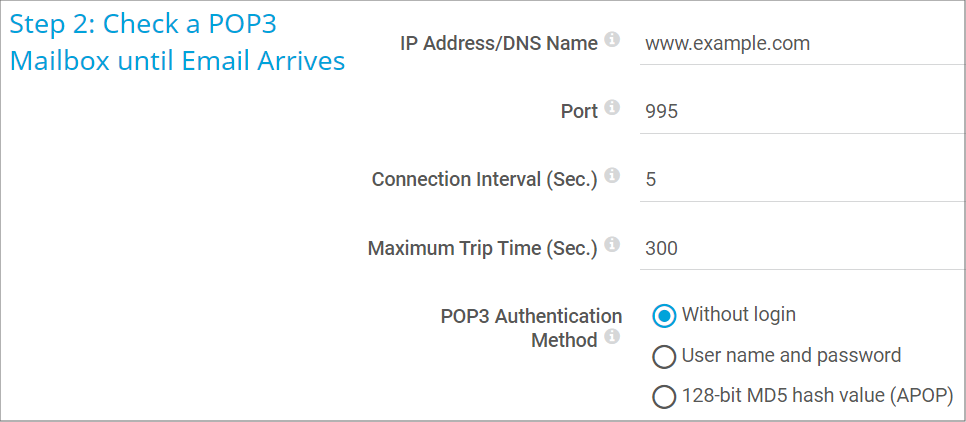This screenshot has height=422, width=966.
Task: Focus the field containing www.example.com
Action: 802,44
